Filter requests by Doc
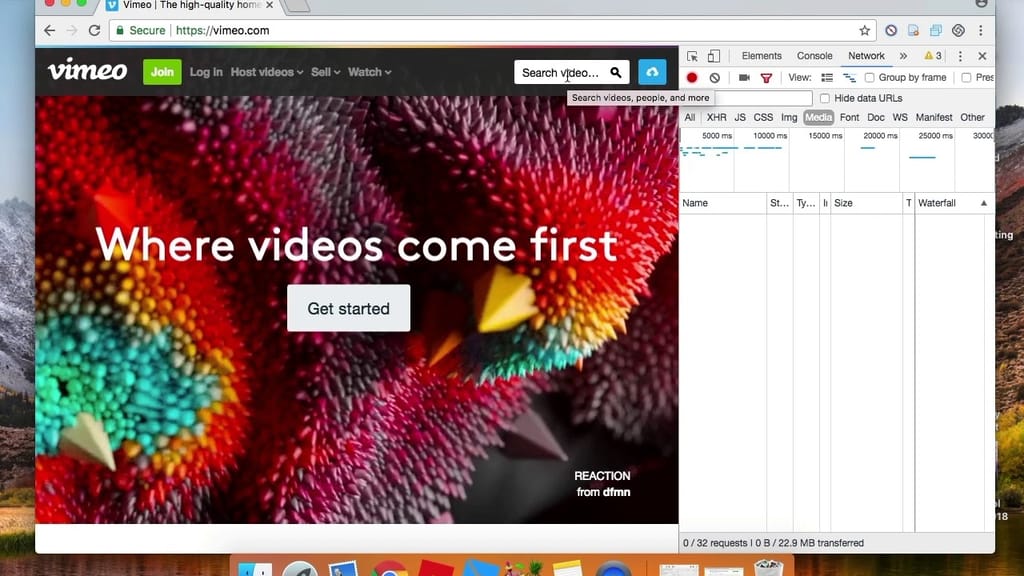The width and height of the screenshot is (1024, 576). pyautogui.click(x=876, y=118)
